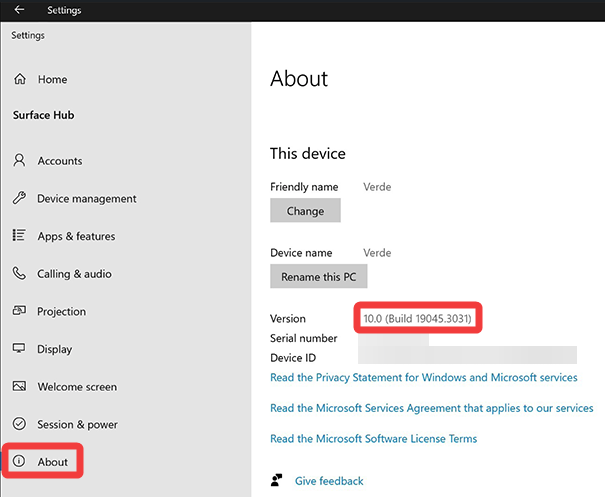Click the Version label

coord(288,319)
